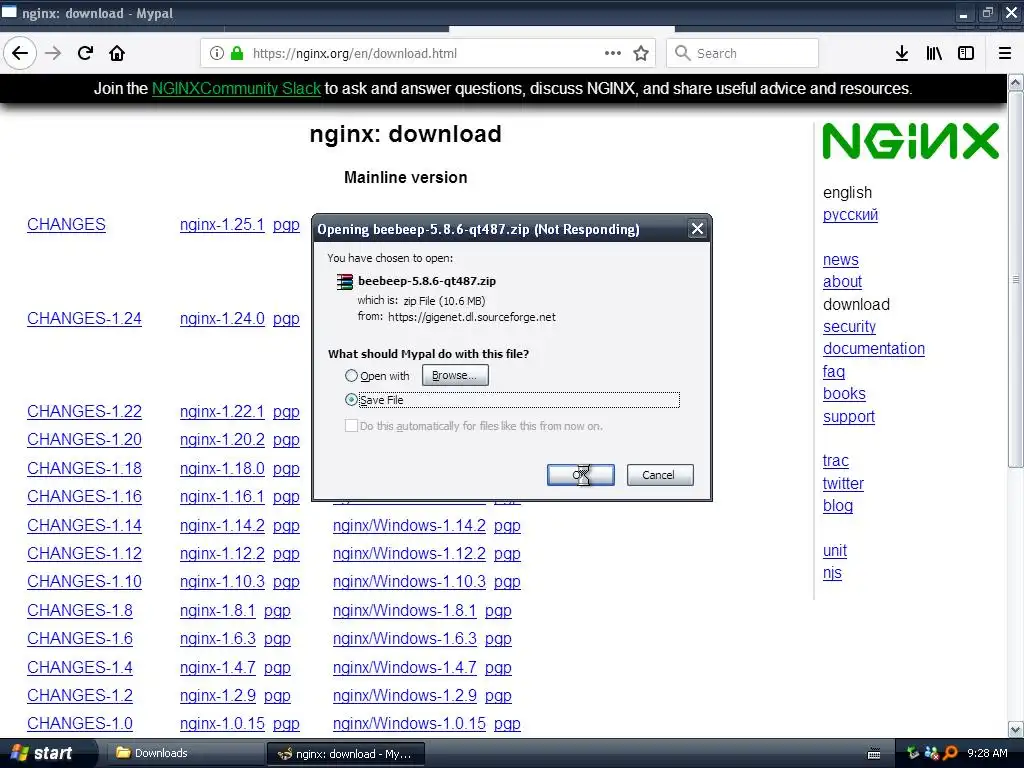This screenshot has width=1024, height=768.
Task: Select the Open with radio option
Action: click(351, 376)
